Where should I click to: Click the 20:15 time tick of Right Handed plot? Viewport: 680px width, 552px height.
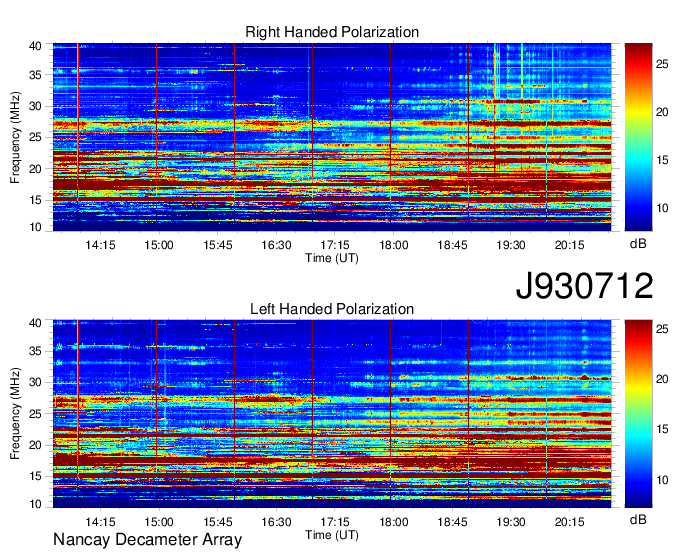click(x=570, y=245)
